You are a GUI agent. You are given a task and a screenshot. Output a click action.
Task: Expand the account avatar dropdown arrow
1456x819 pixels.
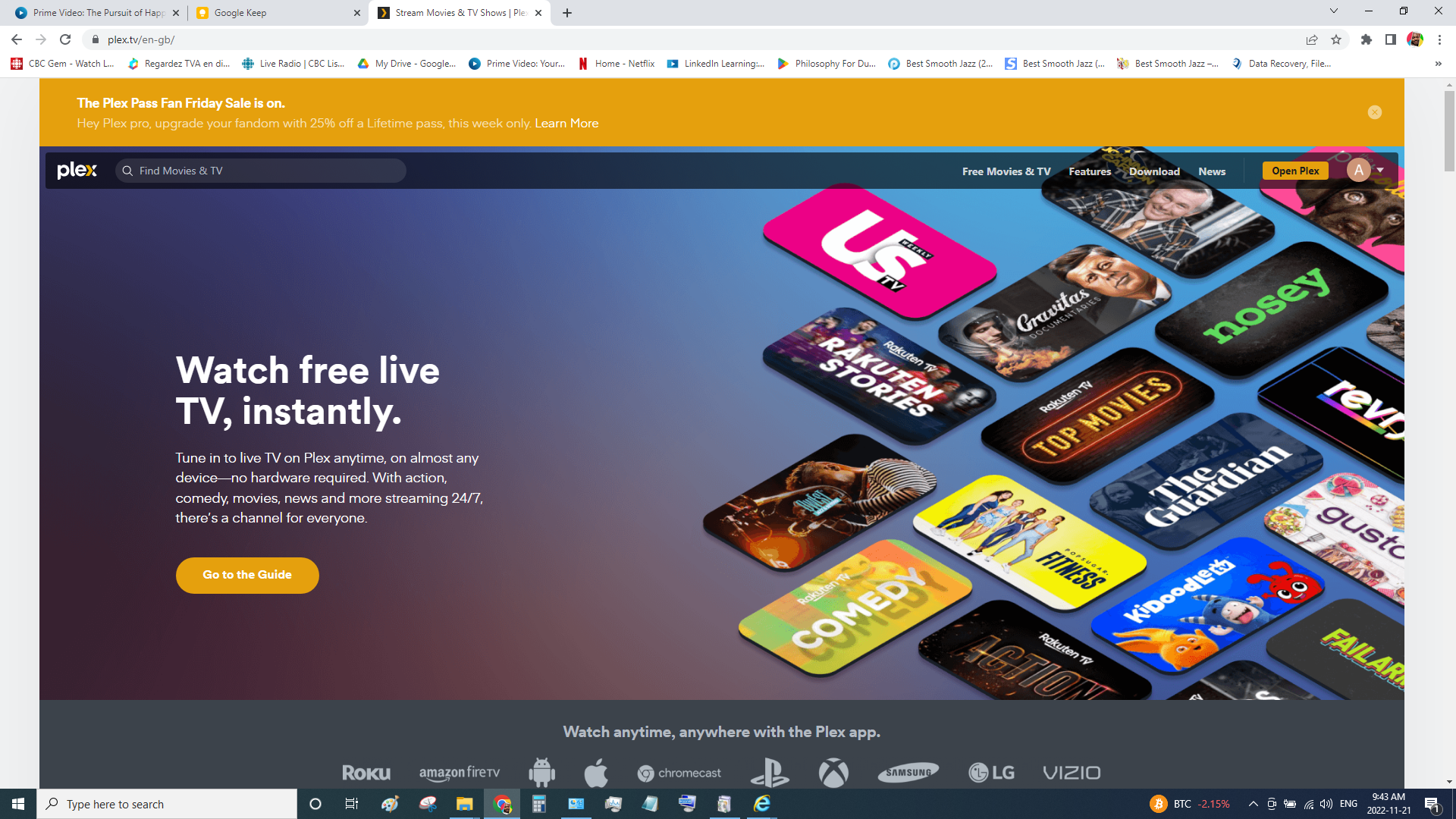[1380, 170]
